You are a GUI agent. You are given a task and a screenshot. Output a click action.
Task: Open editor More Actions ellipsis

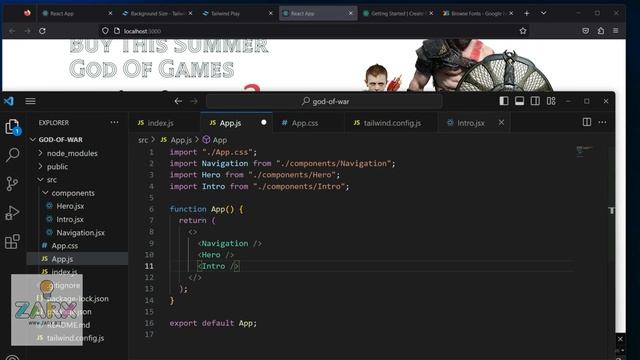click(602, 122)
